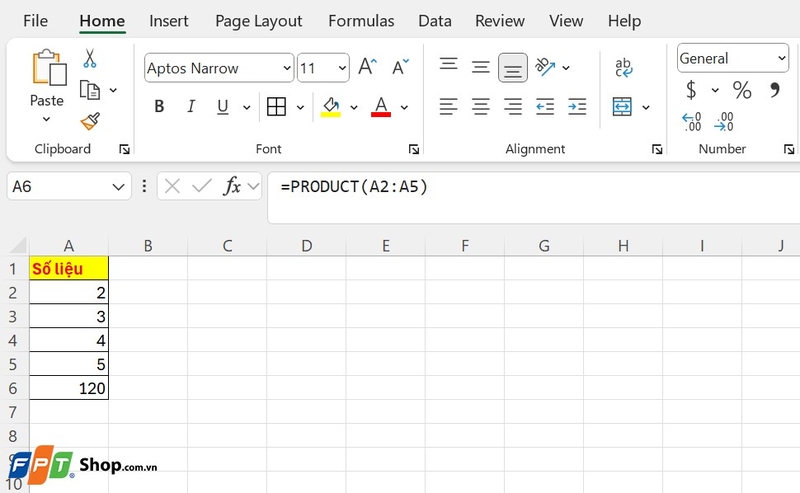The width and height of the screenshot is (800, 493).
Task: Expand the Paste options arrow
Action: pos(46,119)
